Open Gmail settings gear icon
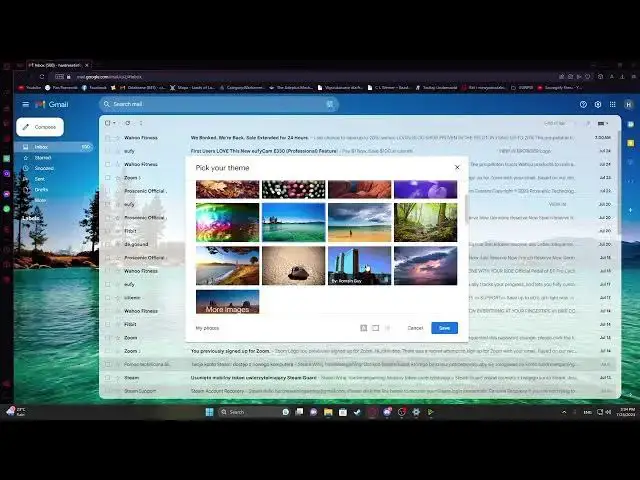Image resolution: width=640 pixels, height=480 pixels. coord(598,104)
